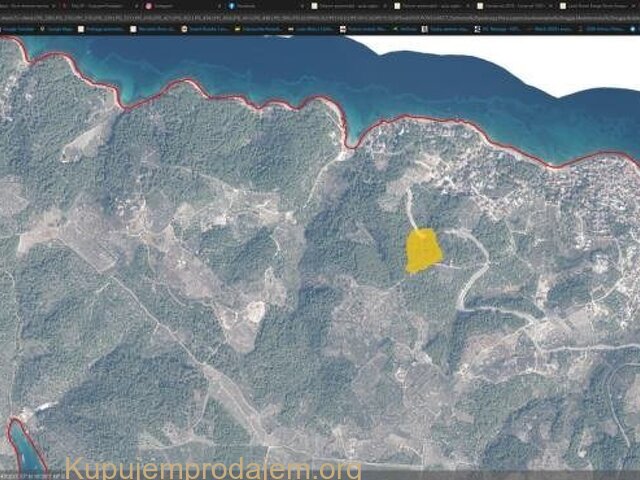Click the small bay in bottom-left corner
The image size is (640, 480).
point(24,445)
